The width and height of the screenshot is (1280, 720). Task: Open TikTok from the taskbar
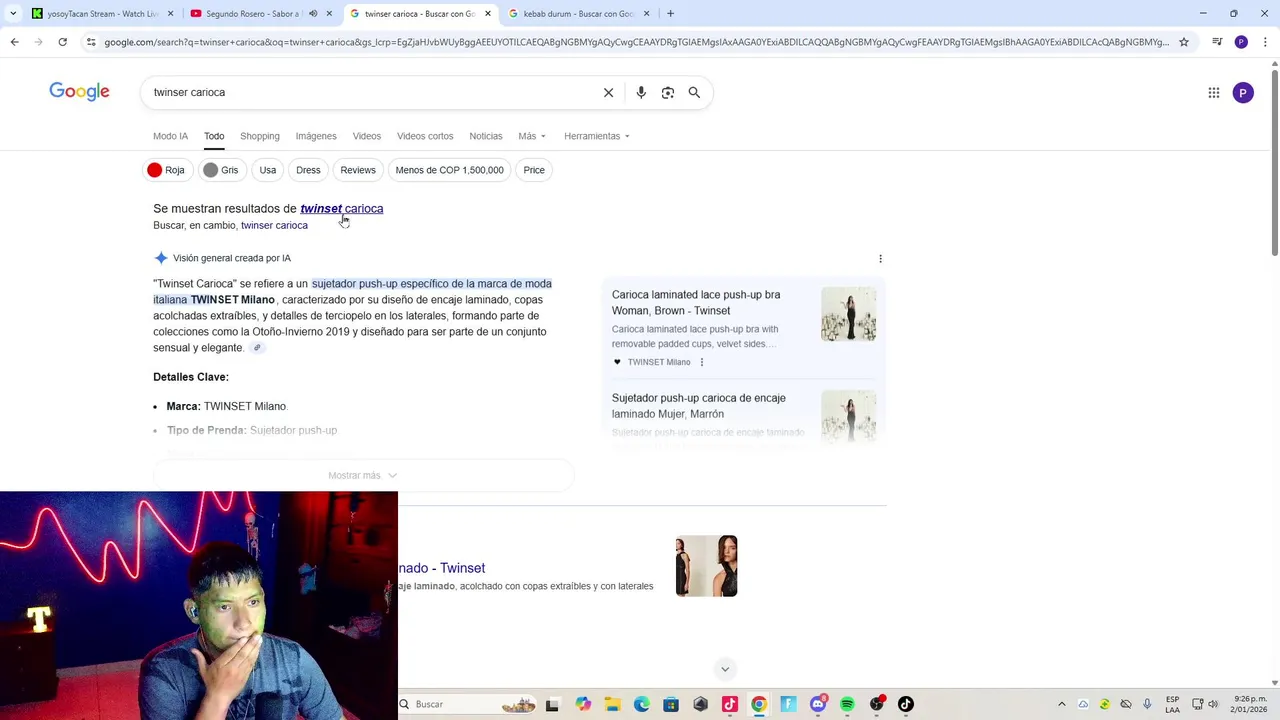[x=906, y=704]
